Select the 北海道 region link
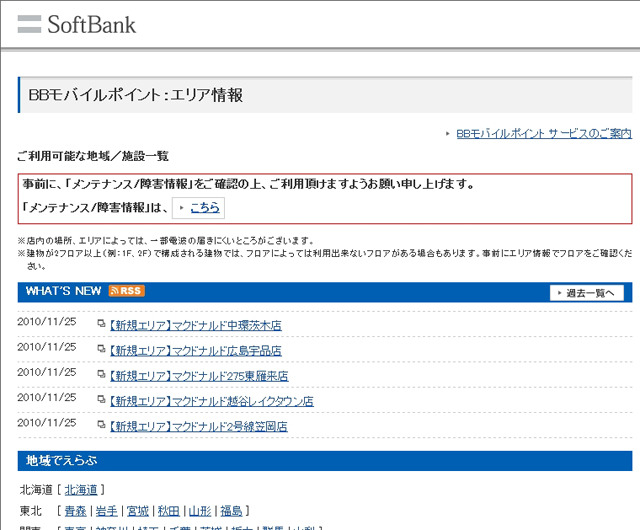This screenshot has height=530, width=640. 81,490
